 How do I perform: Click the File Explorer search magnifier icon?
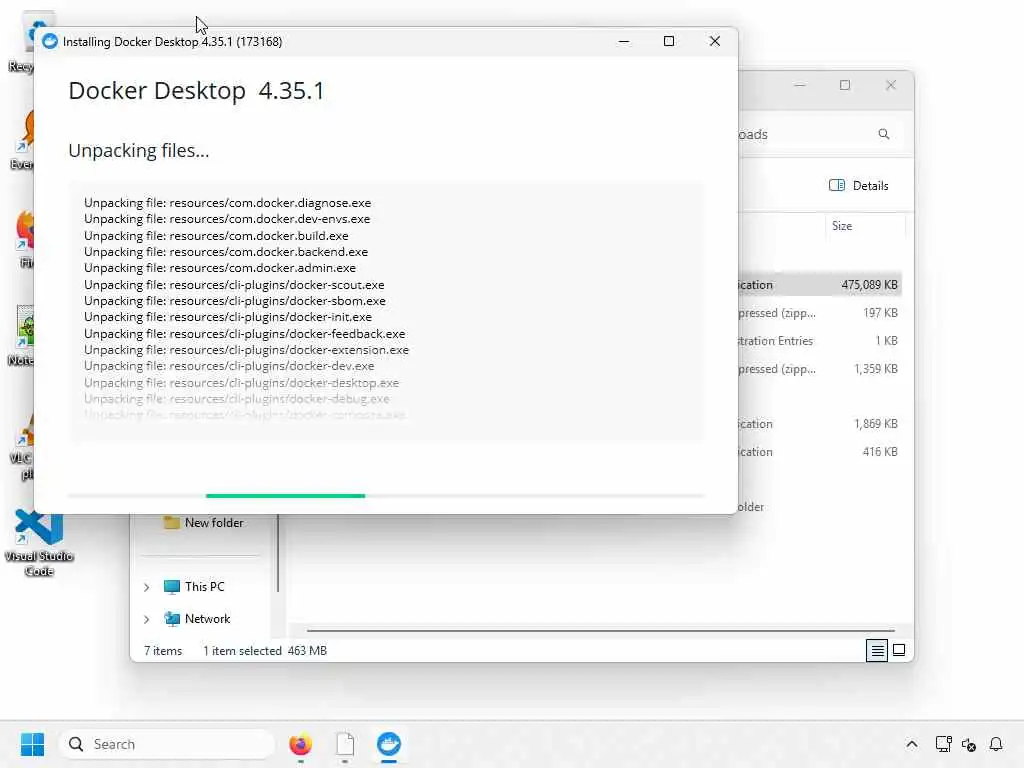[884, 134]
